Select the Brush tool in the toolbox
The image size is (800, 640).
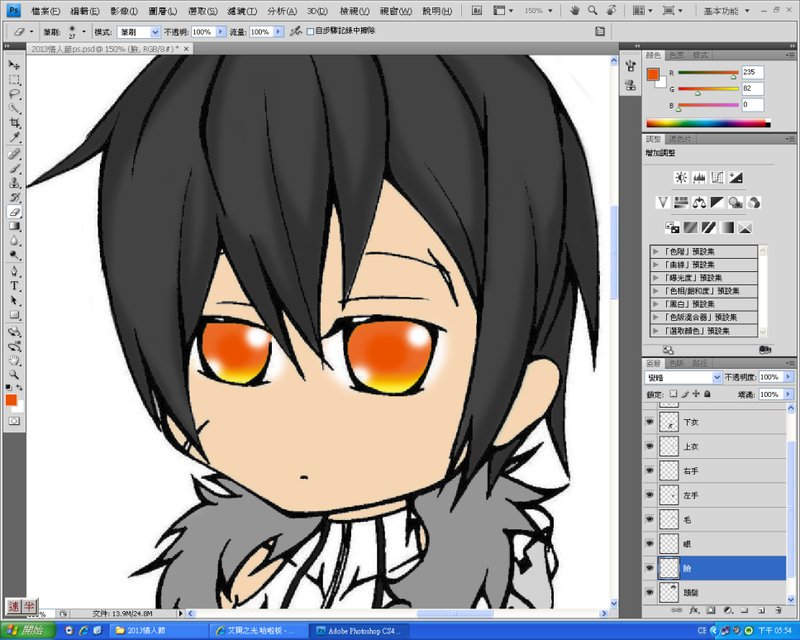point(14,169)
